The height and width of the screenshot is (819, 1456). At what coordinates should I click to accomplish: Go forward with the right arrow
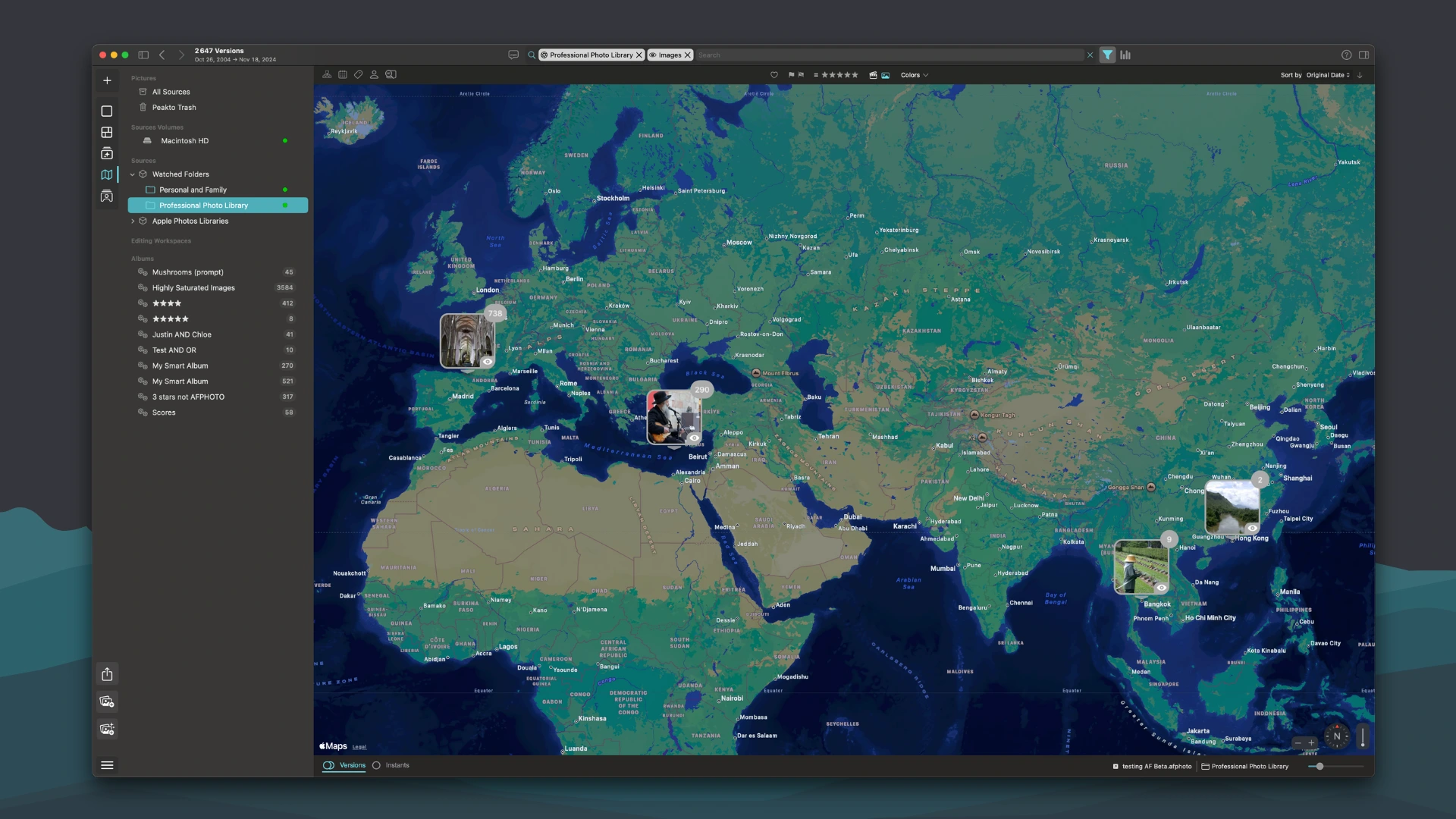click(181, 55)
